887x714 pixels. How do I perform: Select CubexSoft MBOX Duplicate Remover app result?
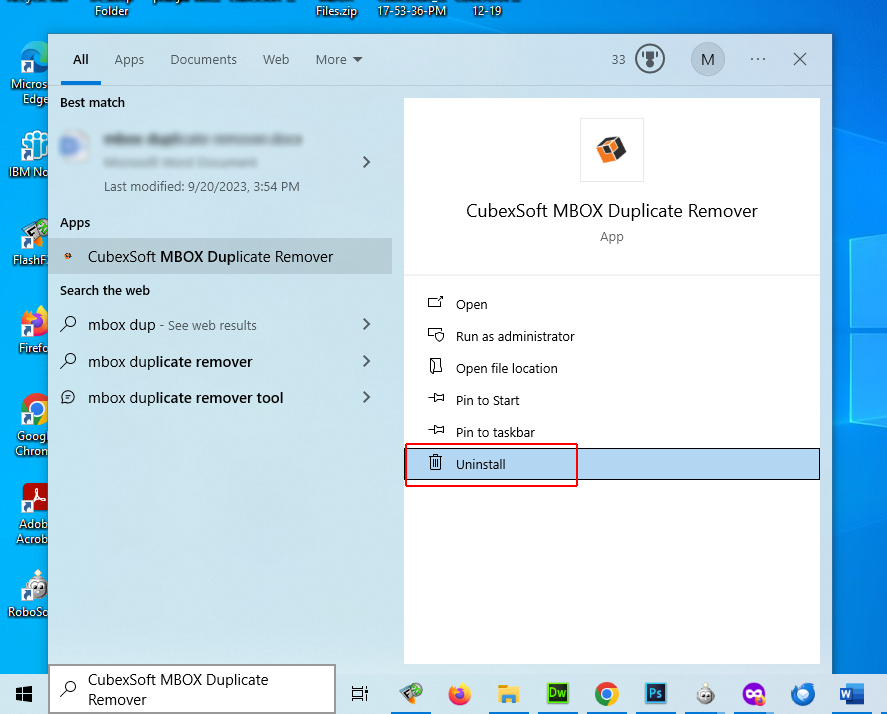[x=221, y=256]
